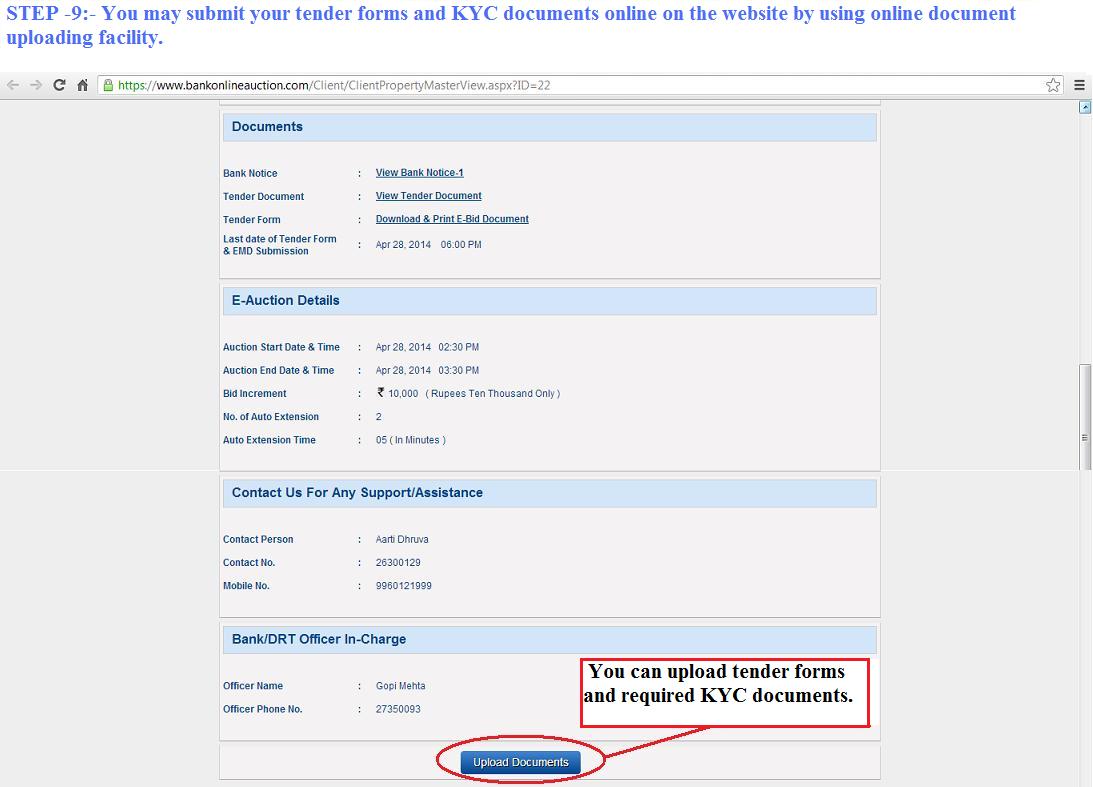Click 'Contact Us For Any Support/Assistance' header
Image resolution: width=1093 pixels, height=787 pixels.
click(x=549, y=493)
